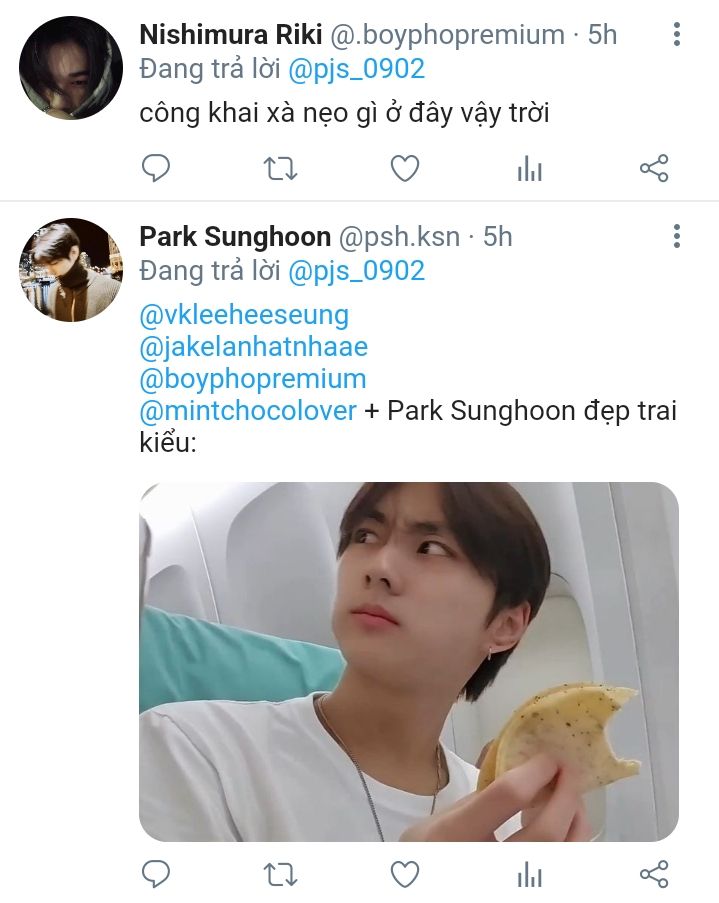Image resolution: width=719 pixels, height=903 pixels.
Task: Open the attached airplane photo
Action: click(408, 661)
